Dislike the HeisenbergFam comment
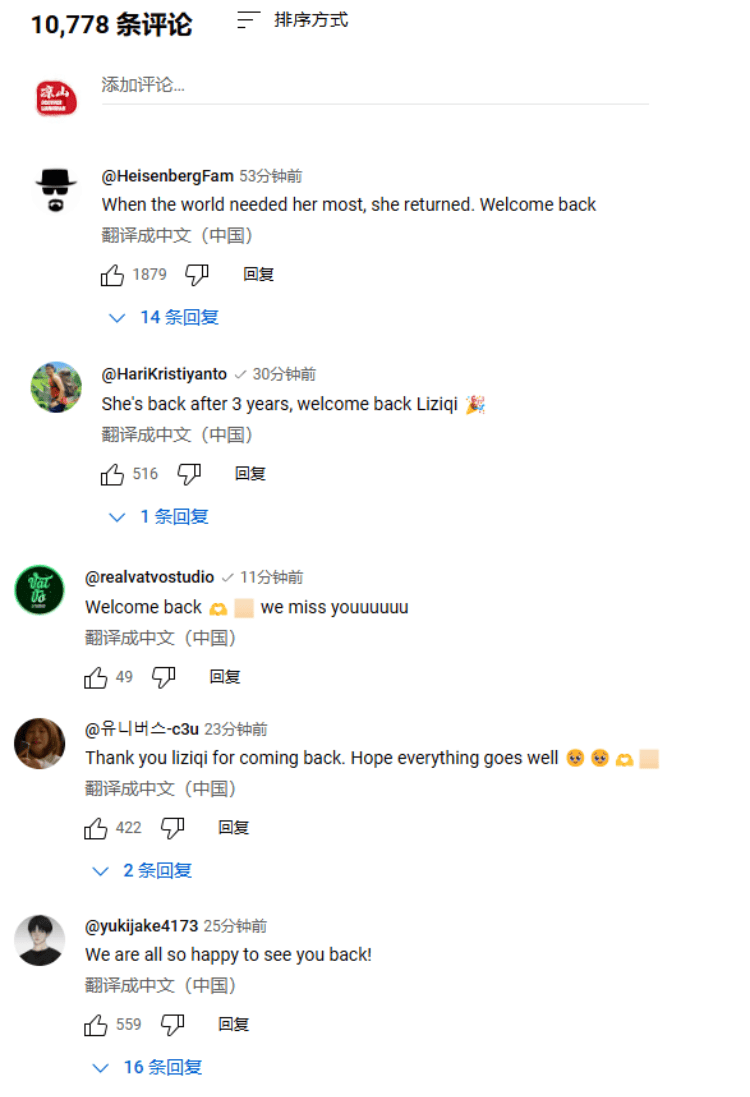750x1097 pixels. pos(197,275)
